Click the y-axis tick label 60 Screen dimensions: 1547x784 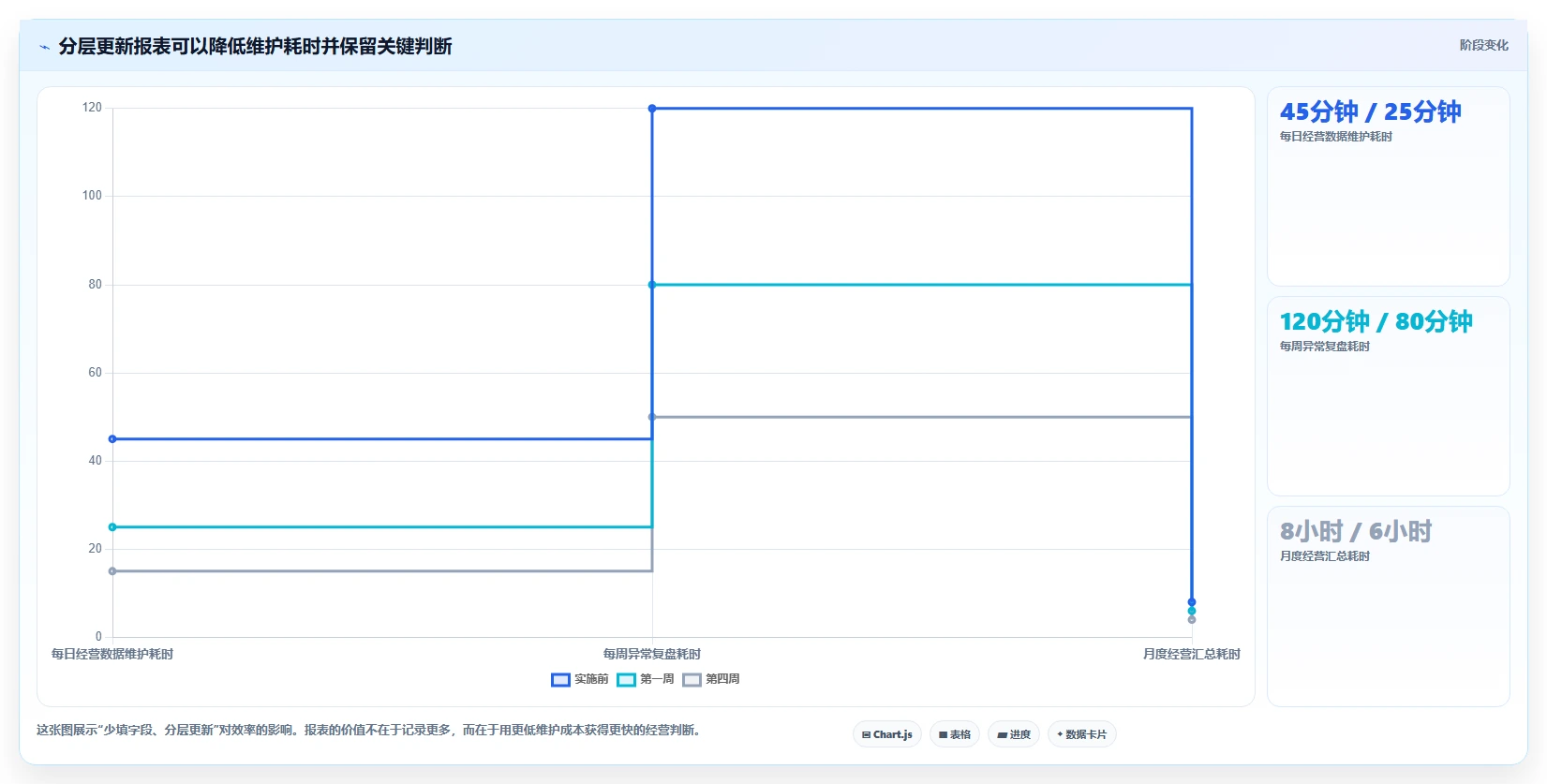95,373
